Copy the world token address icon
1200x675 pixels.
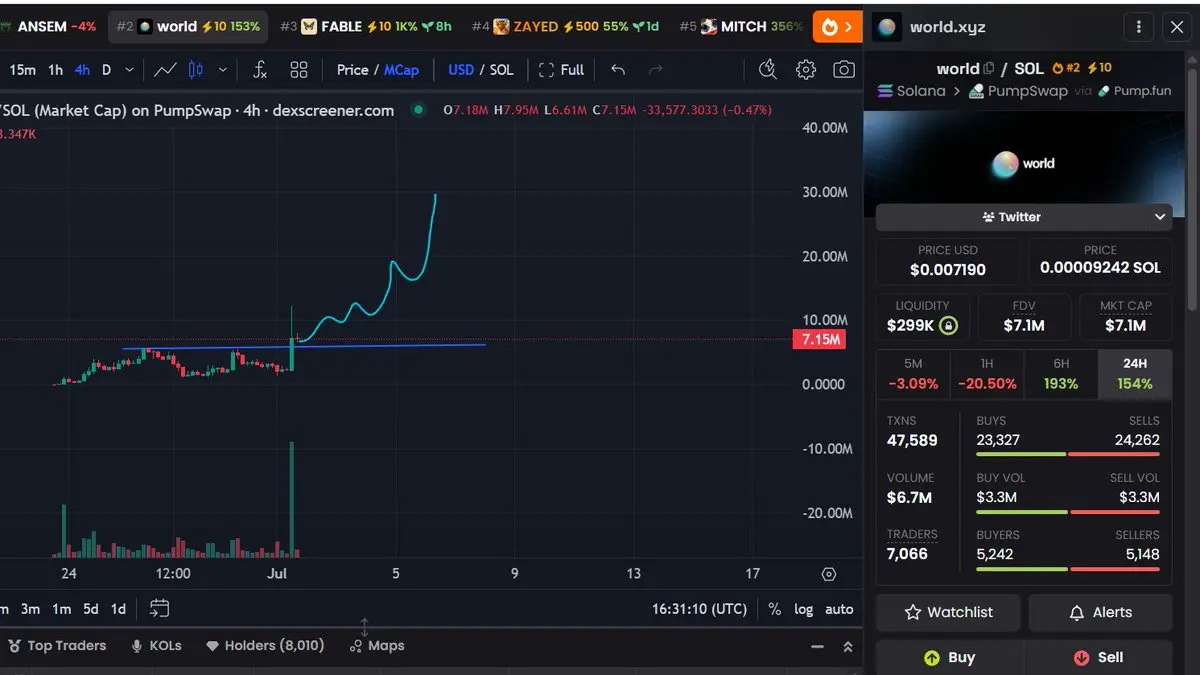coord(990,69)
